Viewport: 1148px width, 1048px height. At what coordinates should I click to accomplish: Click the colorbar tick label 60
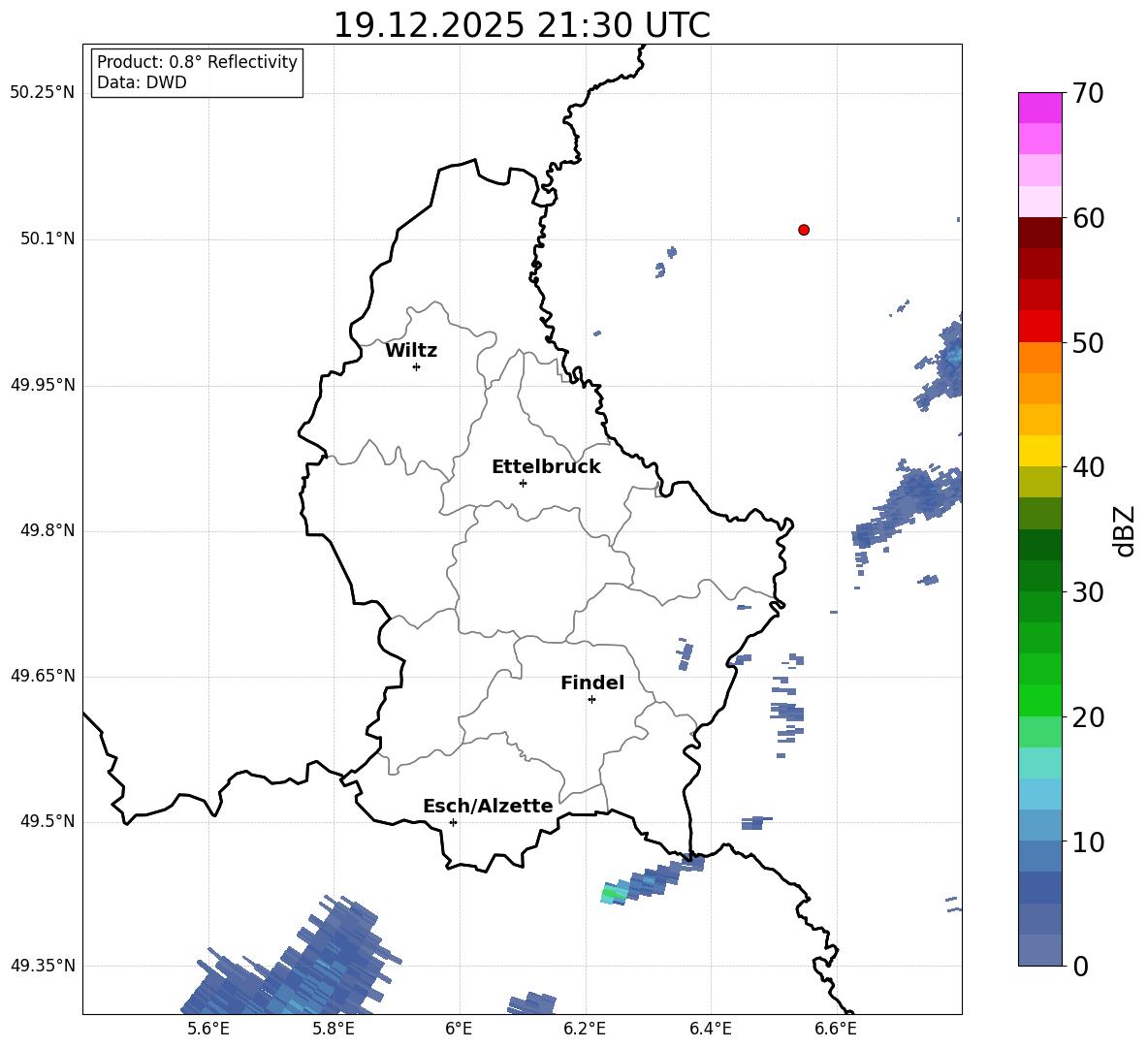tap(1088, 218)
